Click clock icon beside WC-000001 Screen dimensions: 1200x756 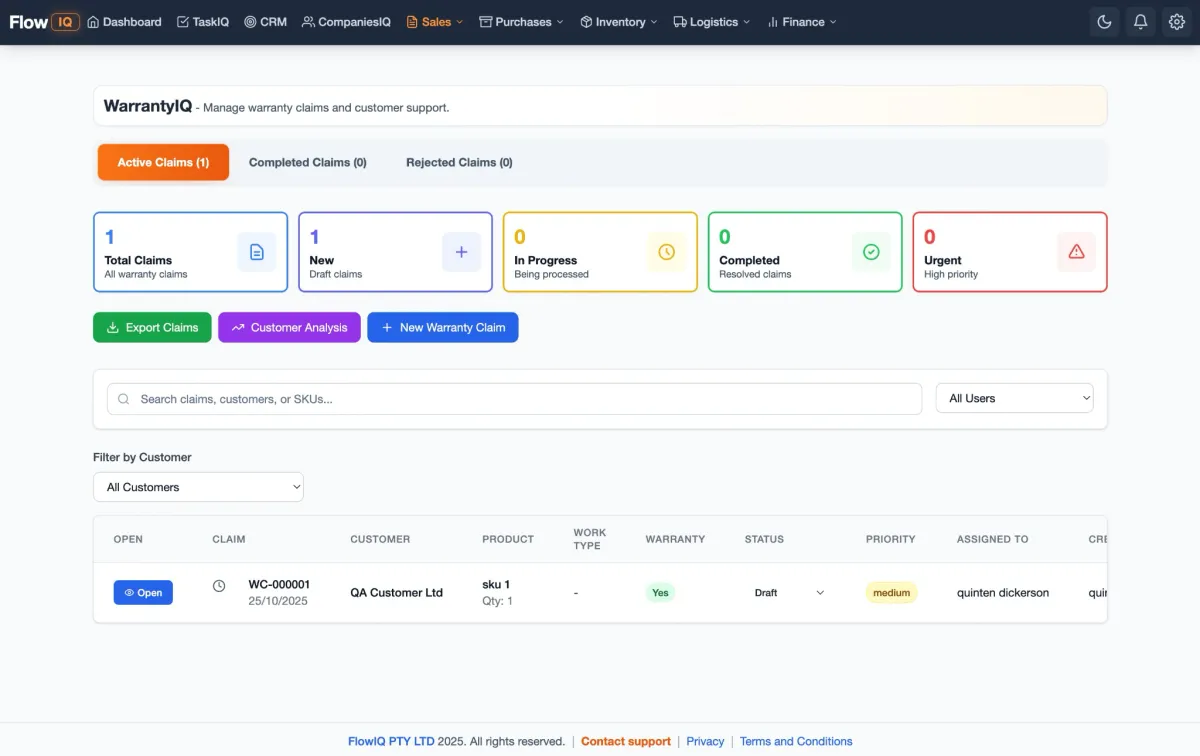219,586
